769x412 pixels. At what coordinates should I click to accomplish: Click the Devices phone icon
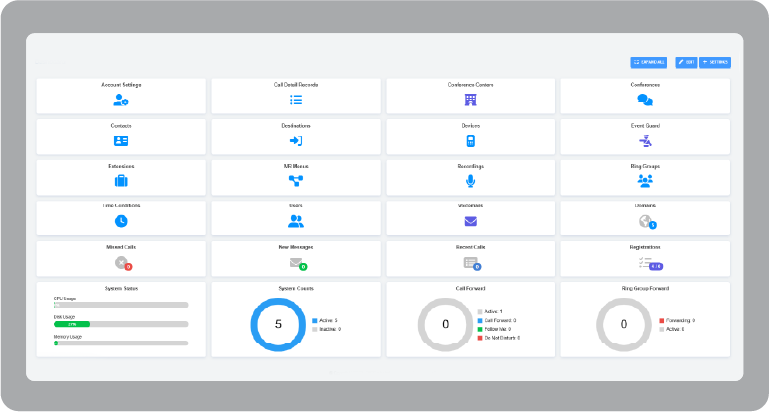(x=470, y=141)
